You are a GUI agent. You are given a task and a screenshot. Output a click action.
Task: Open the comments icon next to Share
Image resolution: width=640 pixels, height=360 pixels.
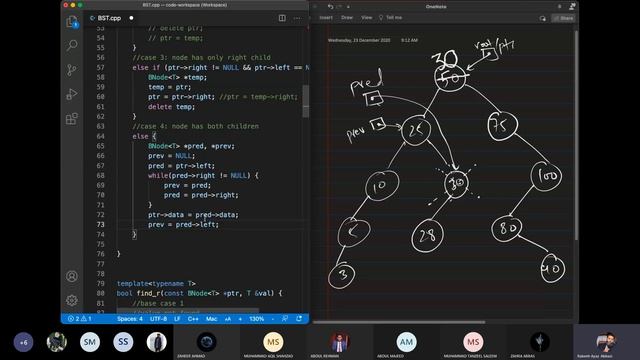542,18
